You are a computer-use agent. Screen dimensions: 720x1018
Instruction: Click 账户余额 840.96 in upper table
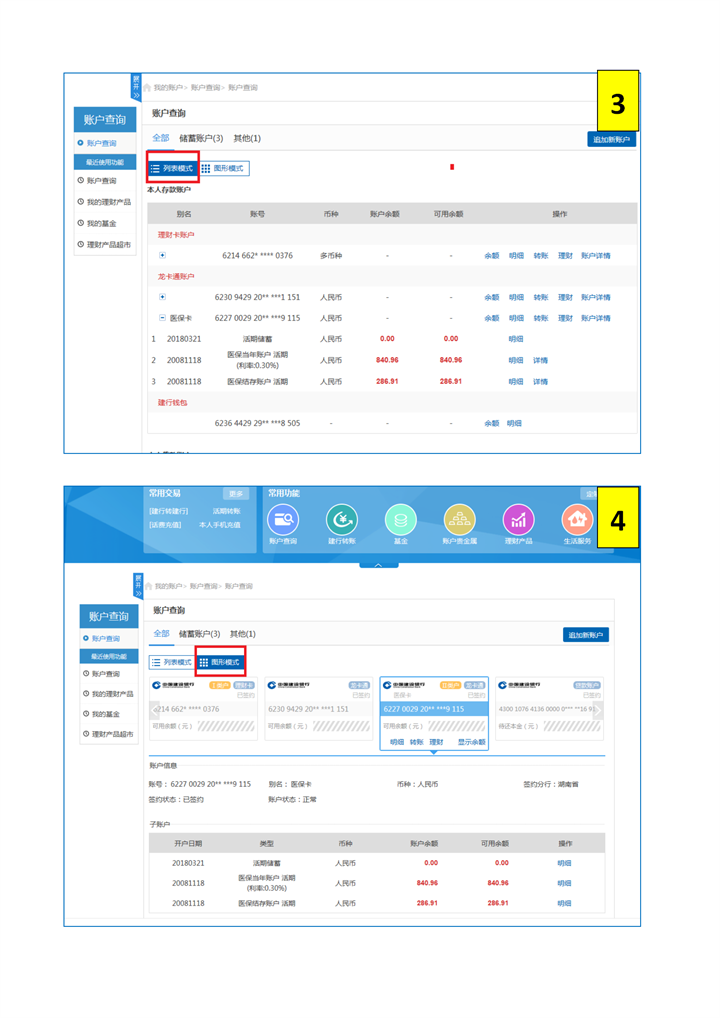(x=387, y=360)
